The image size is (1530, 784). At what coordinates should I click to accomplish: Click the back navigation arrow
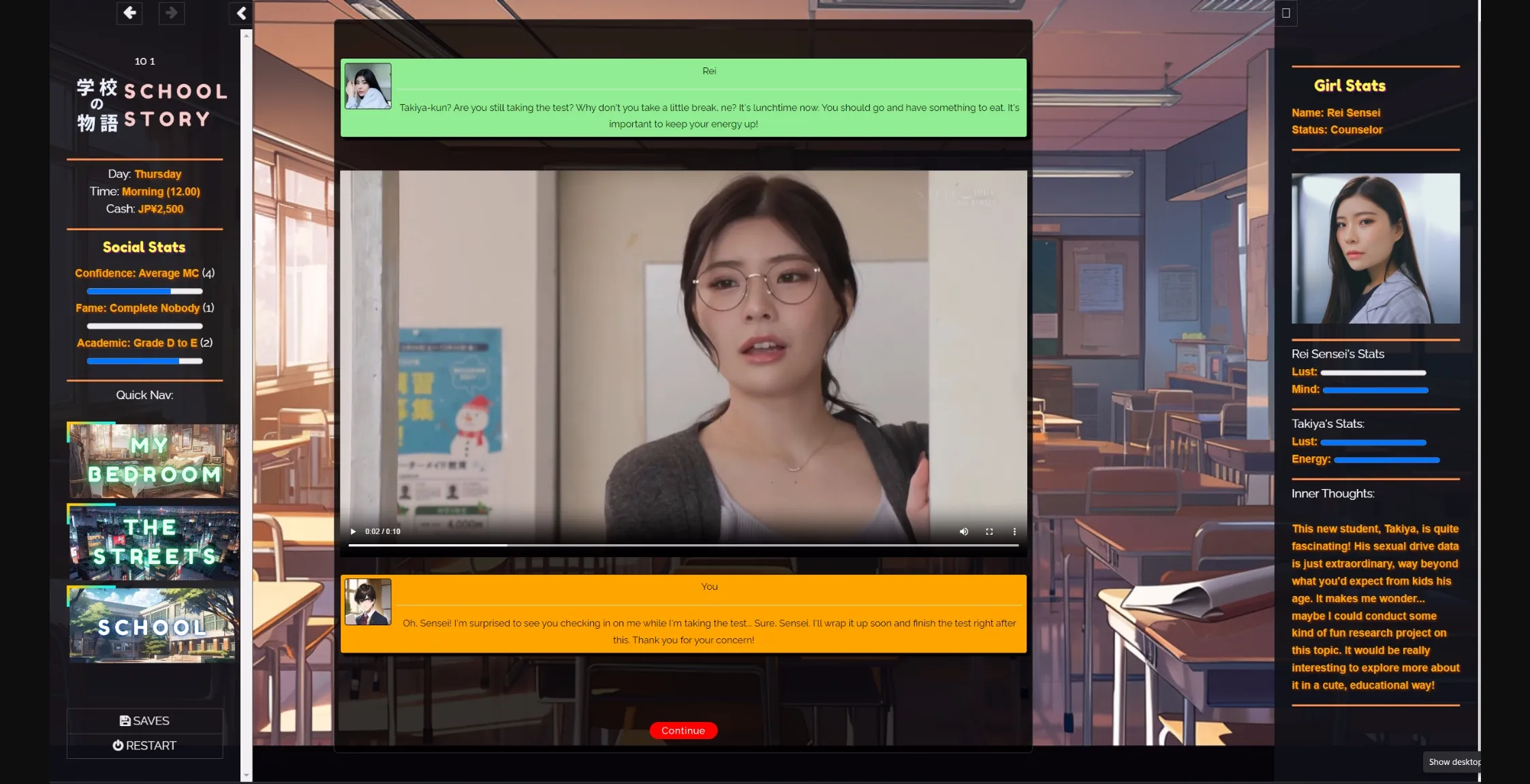tap(129, 13)
